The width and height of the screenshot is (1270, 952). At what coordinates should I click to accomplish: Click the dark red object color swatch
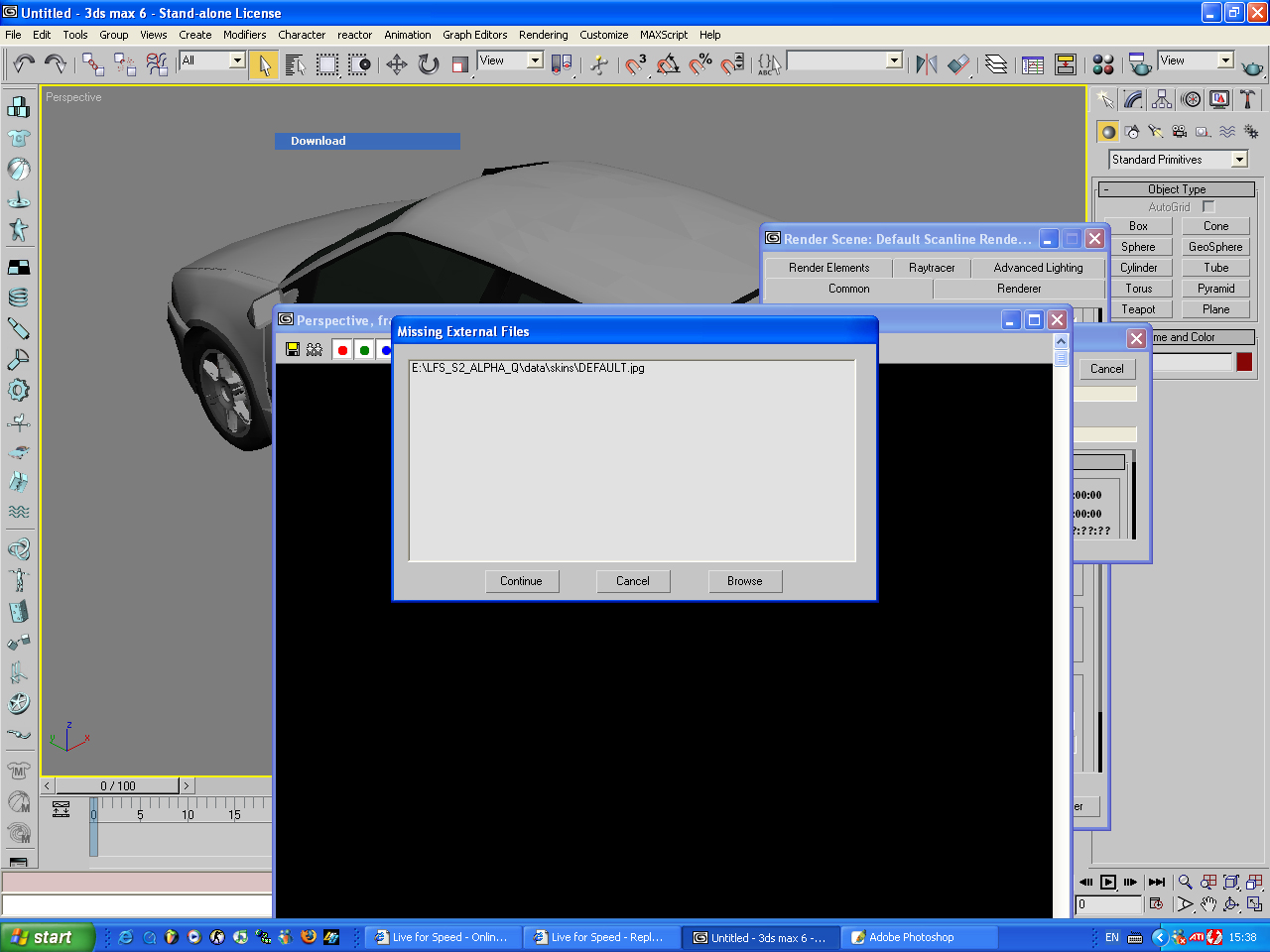pyautogui.click(x=1244, y=362)
